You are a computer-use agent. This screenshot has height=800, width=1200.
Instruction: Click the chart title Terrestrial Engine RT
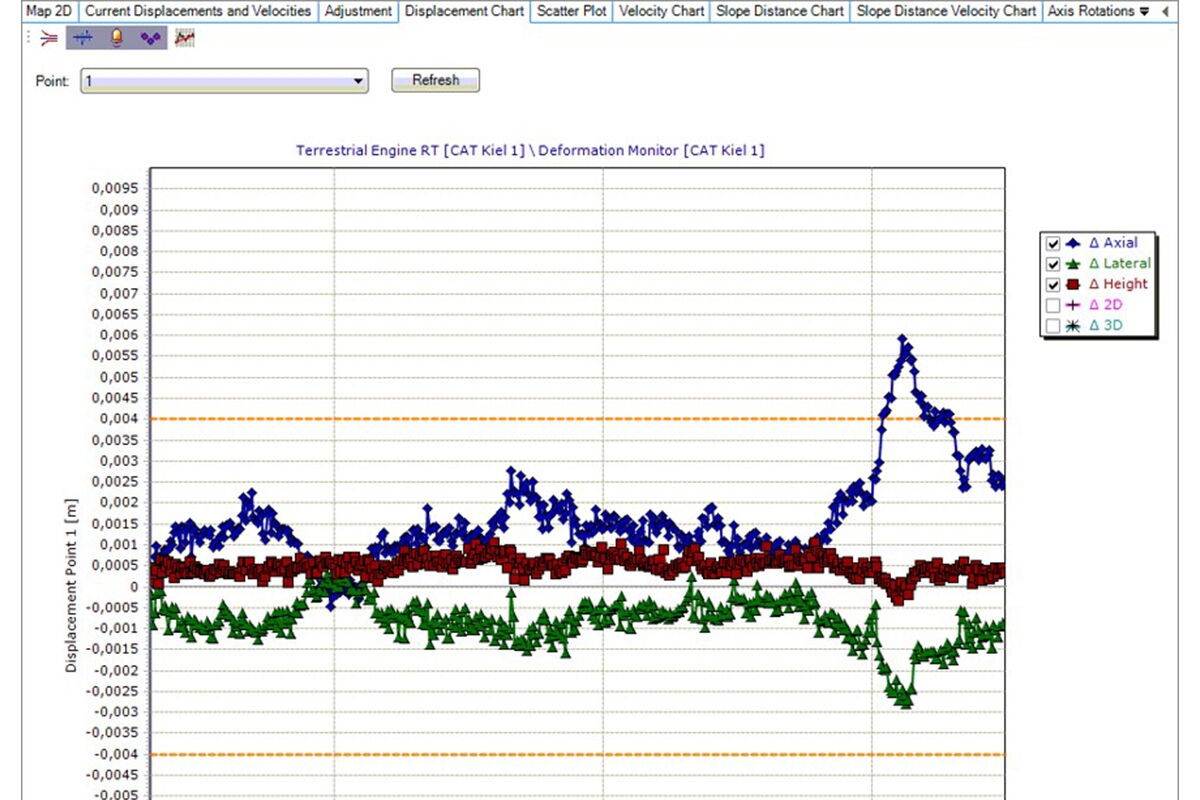tap(530, 150)
